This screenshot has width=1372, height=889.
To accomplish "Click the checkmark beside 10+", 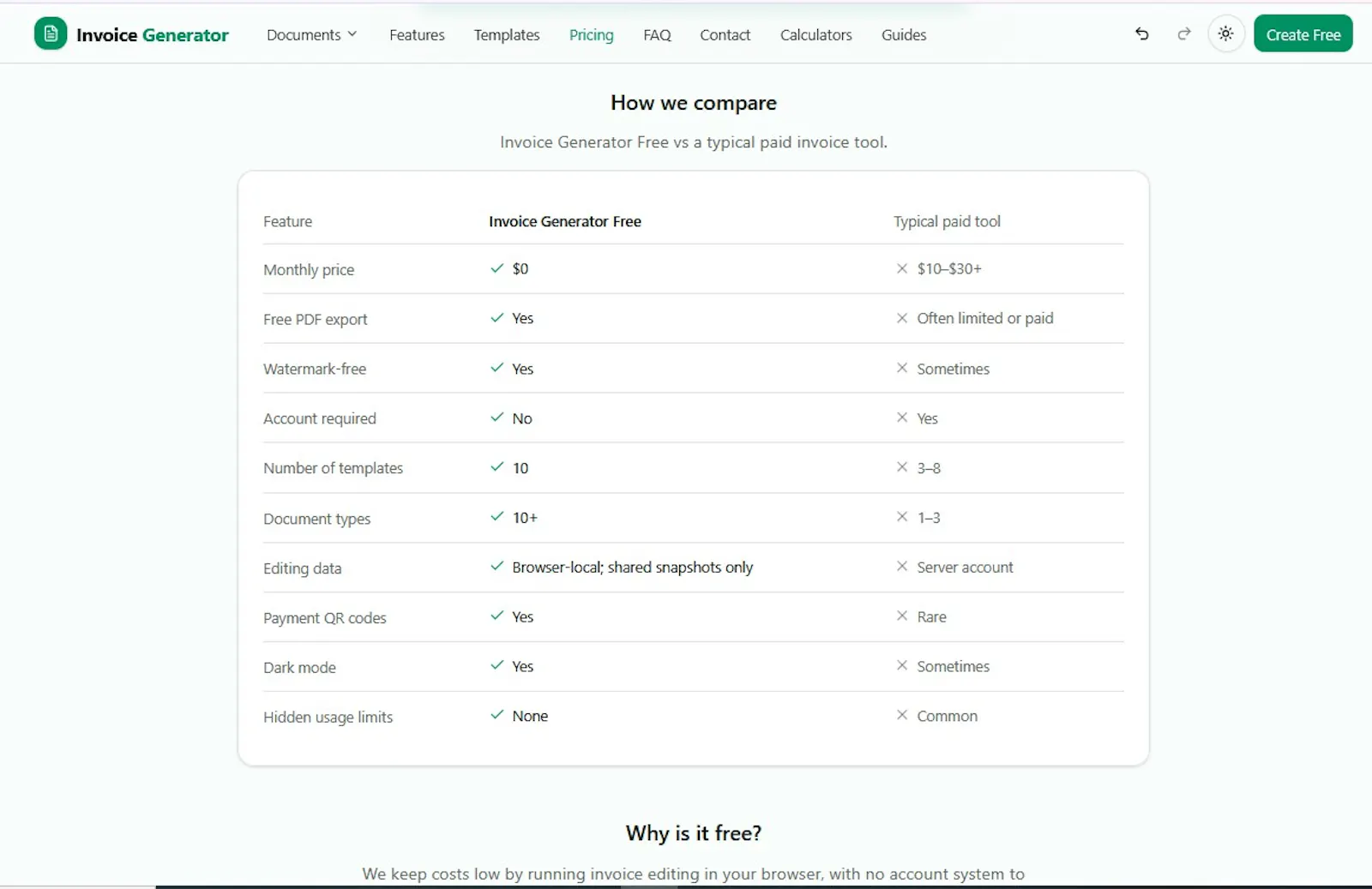I will (x=496, y=517).
